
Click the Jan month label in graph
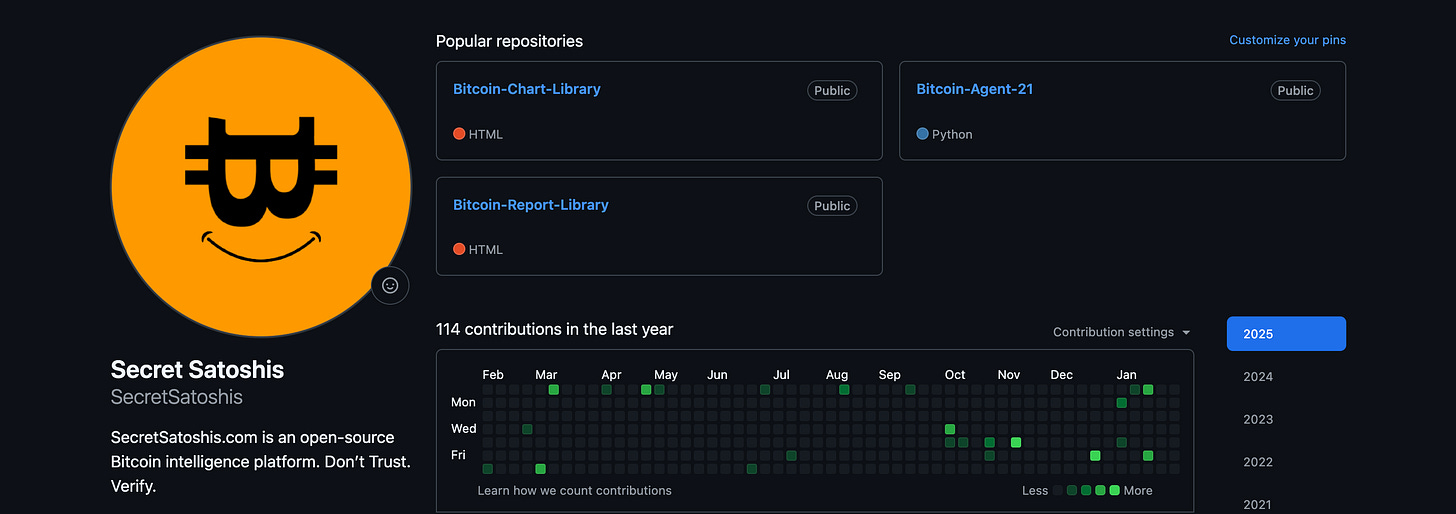pos(1126,375)
